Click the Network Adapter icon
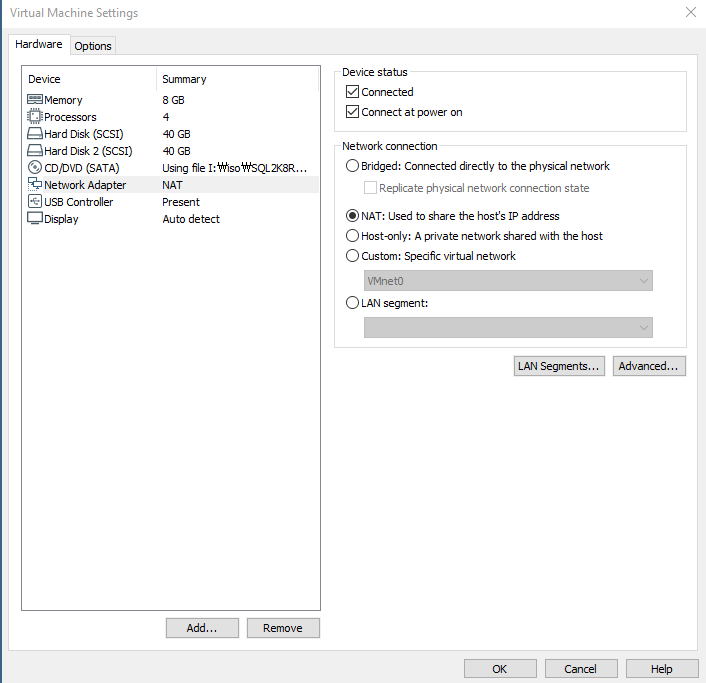This screenshot has height=683, width=706. pos(35,184)
